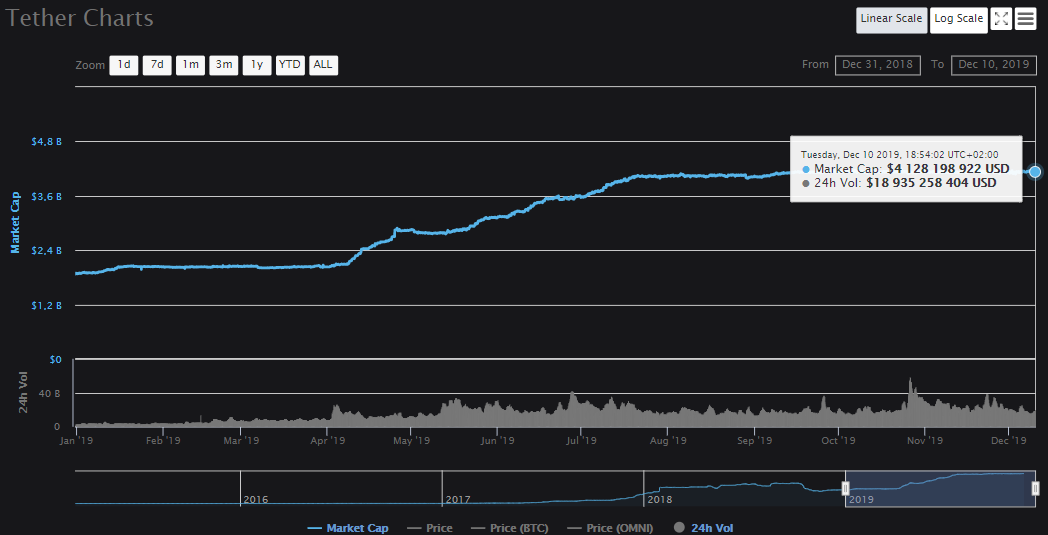
Task: Click the Jan '19 axis label
Action: (77, 441)
